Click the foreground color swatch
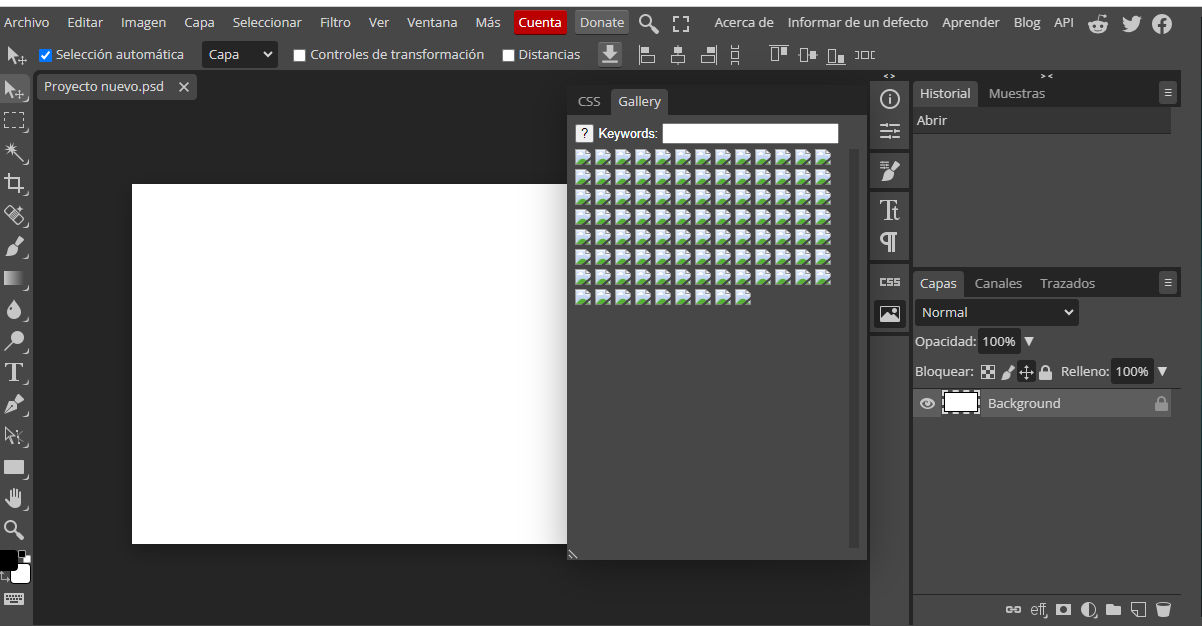This screenshot has height=626, width=1202. [10, 560]
